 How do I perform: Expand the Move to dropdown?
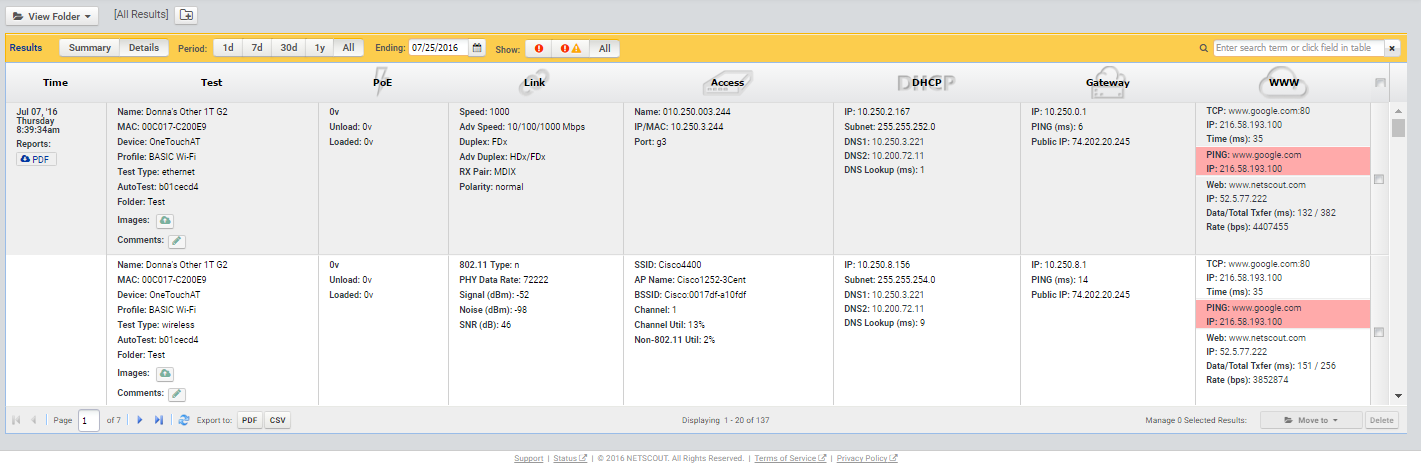point(1310,420)
